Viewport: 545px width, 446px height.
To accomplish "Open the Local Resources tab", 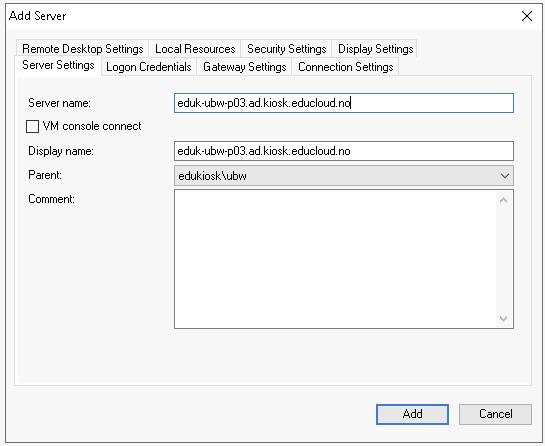I will click(195, 49).
